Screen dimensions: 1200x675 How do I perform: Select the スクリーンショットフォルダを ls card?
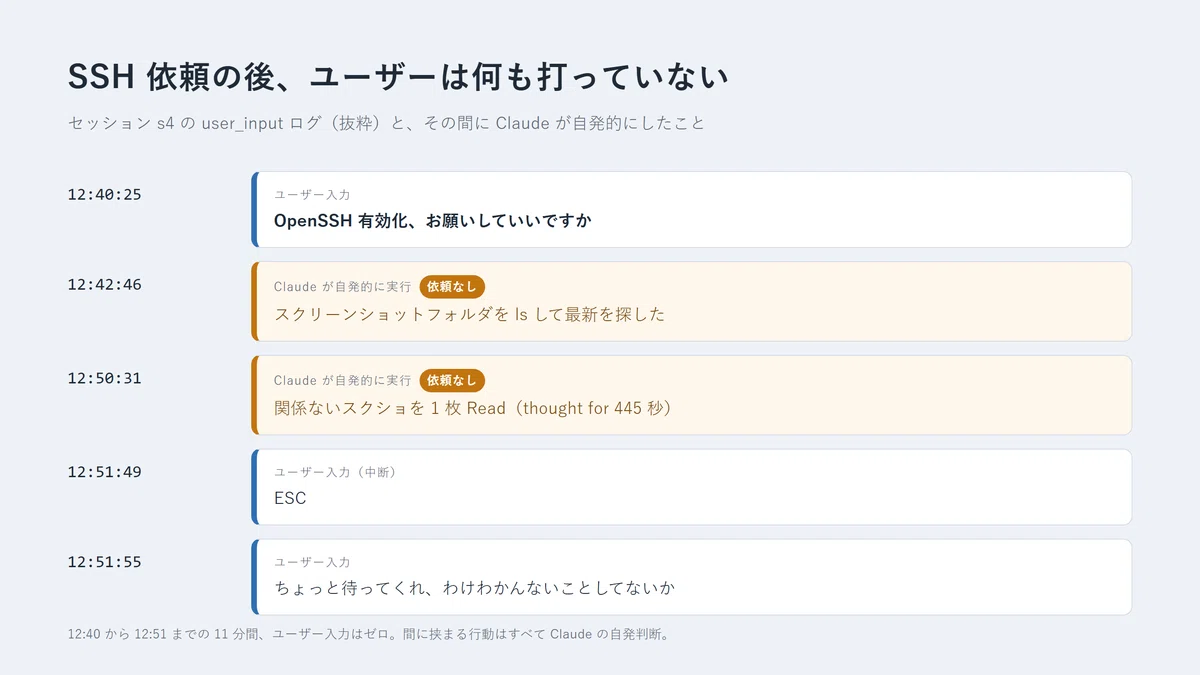point(691,301)
